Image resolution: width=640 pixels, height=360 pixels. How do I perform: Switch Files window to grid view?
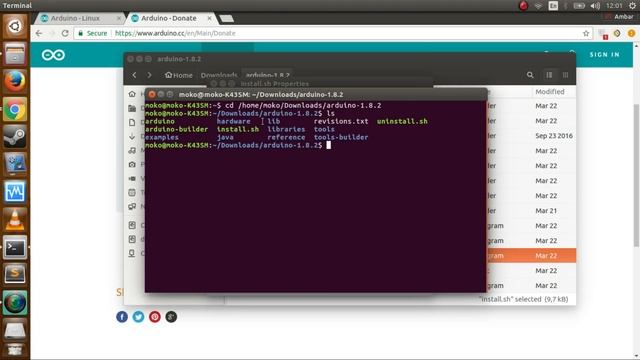(x=565, y=75)
